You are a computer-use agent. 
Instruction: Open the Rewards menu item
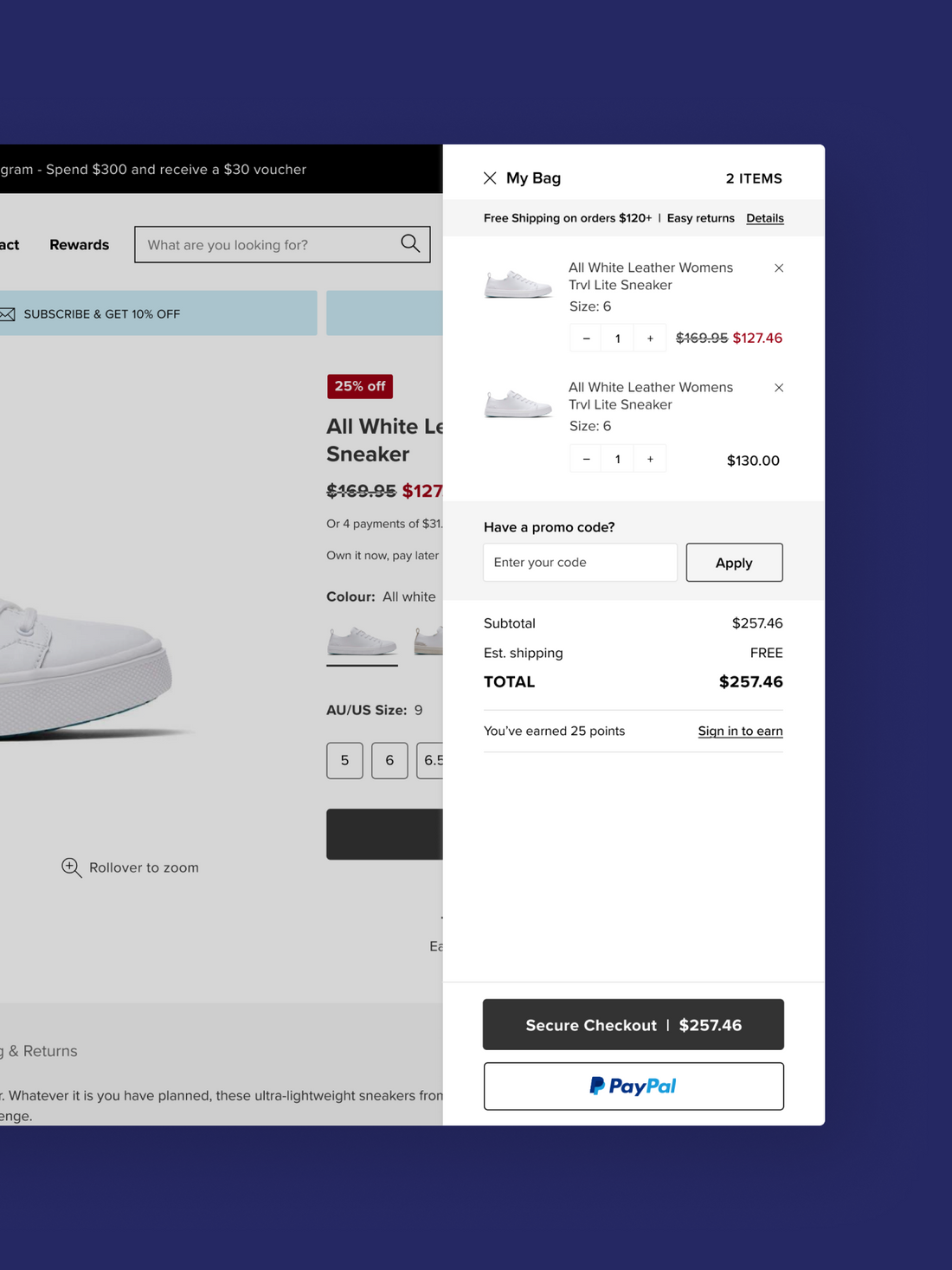click(x=79, y=245)
